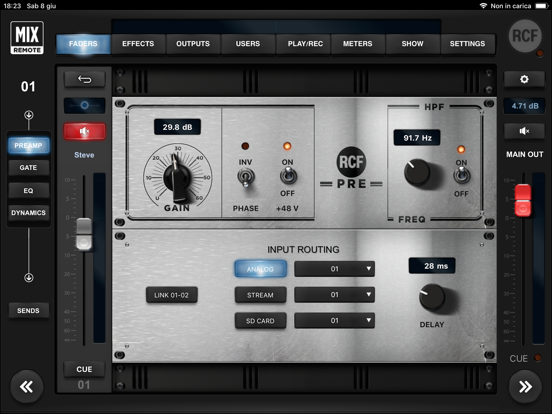
Task: Click the back arrow button above channel strip
Action: pos(84,80)
